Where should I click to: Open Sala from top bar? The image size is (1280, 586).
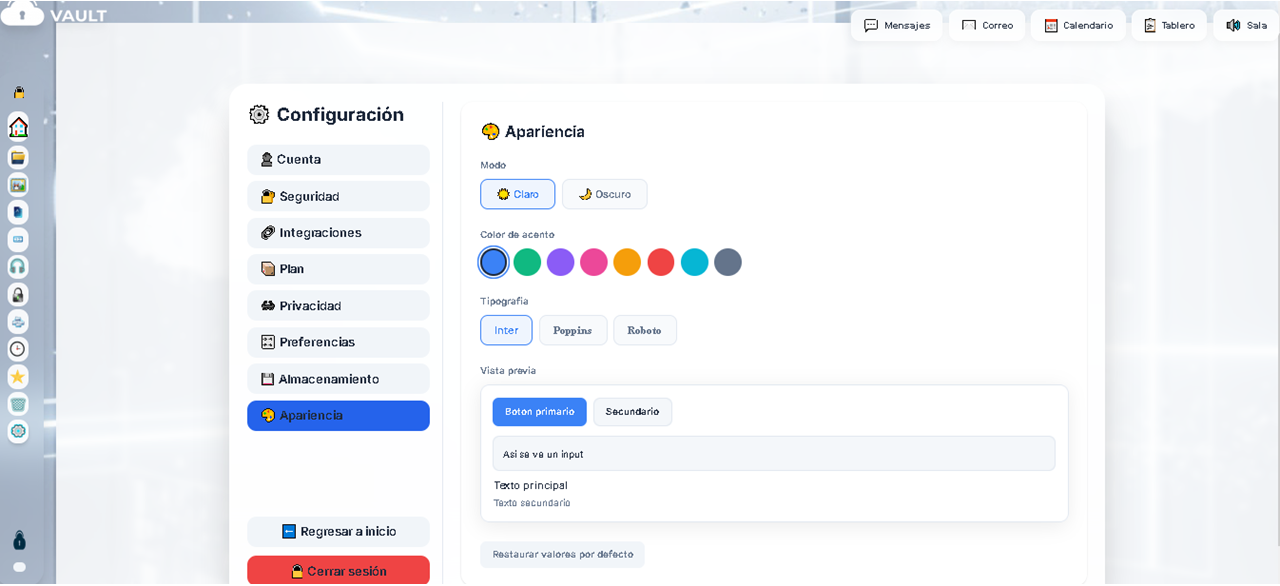1247,25
